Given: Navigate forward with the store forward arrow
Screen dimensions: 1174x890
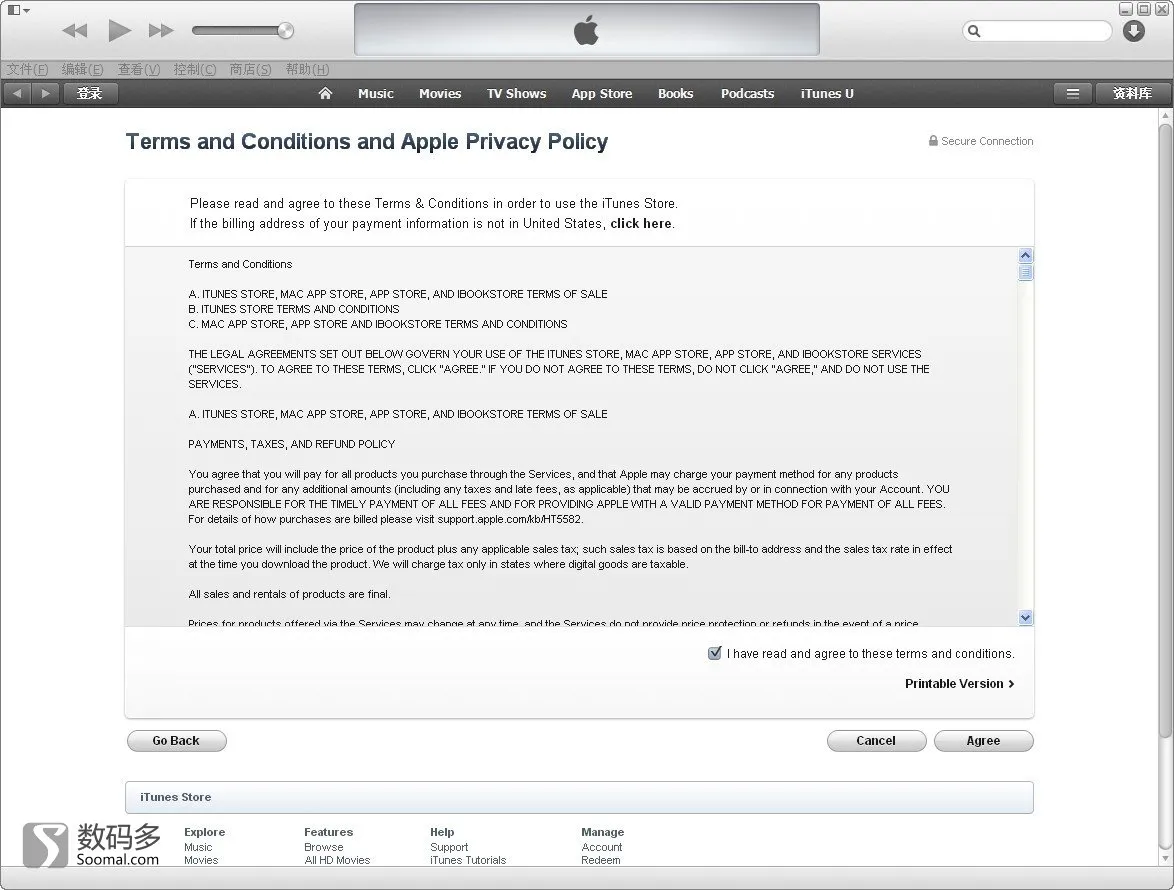Looking at the screenshot, I should [x=45, y=94].
